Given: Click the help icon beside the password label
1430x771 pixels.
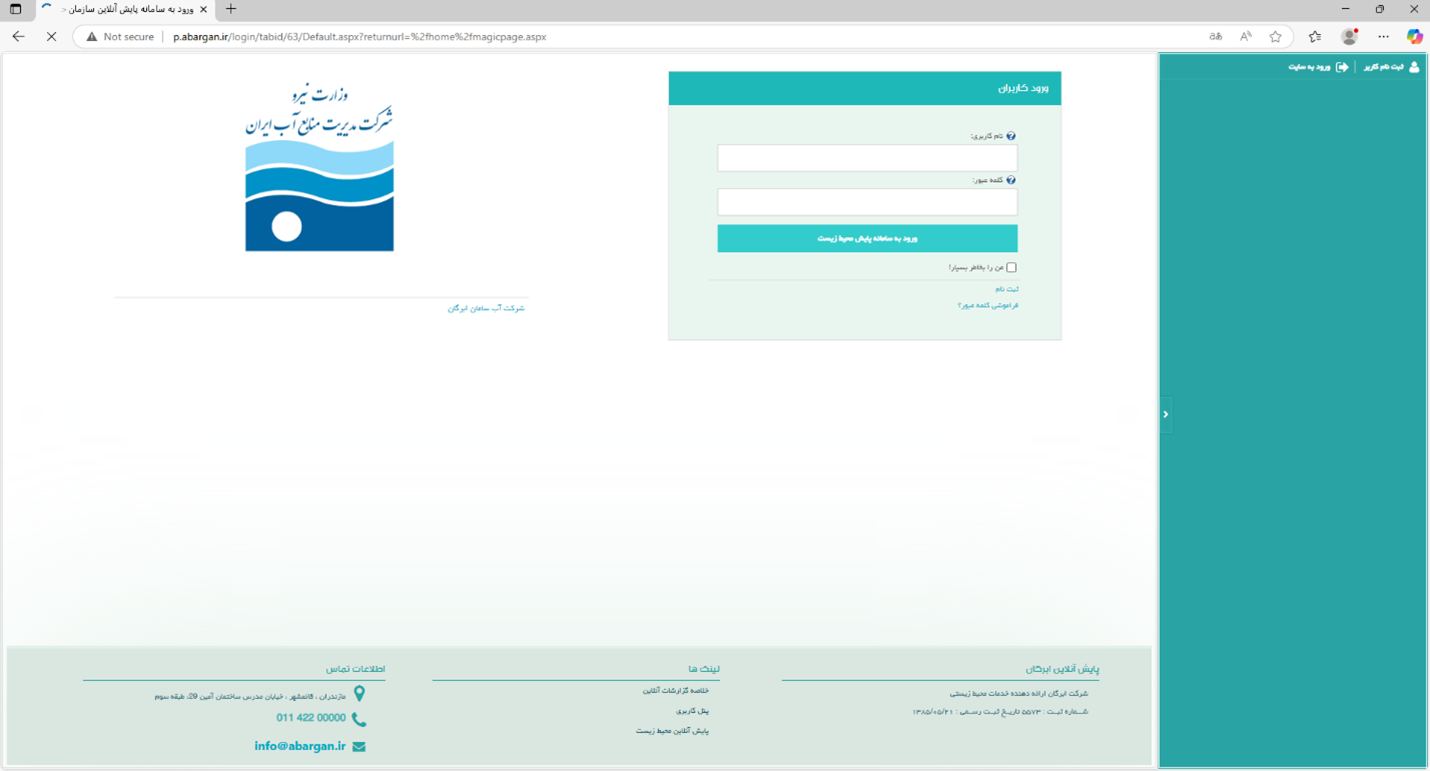Looking at the screenshot, I should pyautogui.click(x=1011, y=181).
